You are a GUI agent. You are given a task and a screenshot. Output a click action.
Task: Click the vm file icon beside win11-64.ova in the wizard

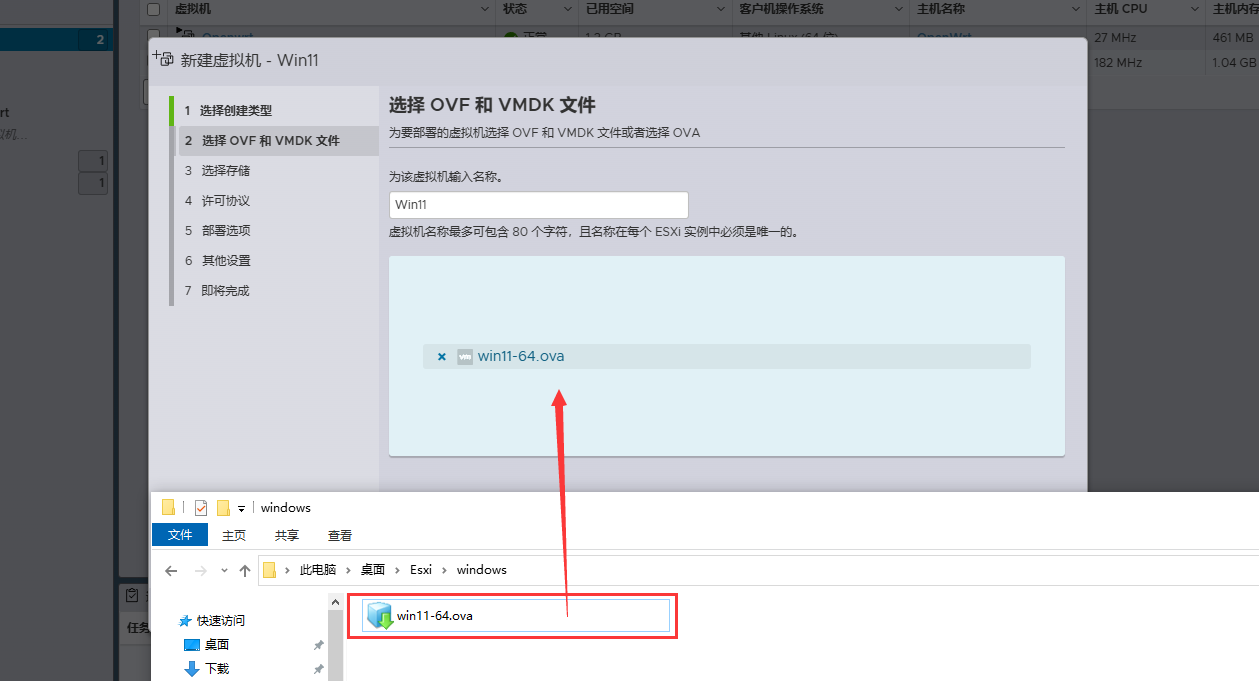point(465,356)
